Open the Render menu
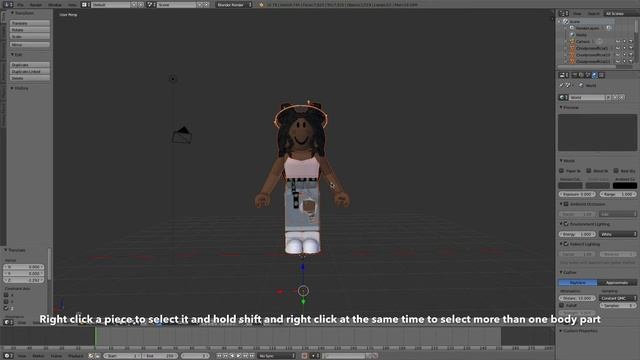 point(36,5)
